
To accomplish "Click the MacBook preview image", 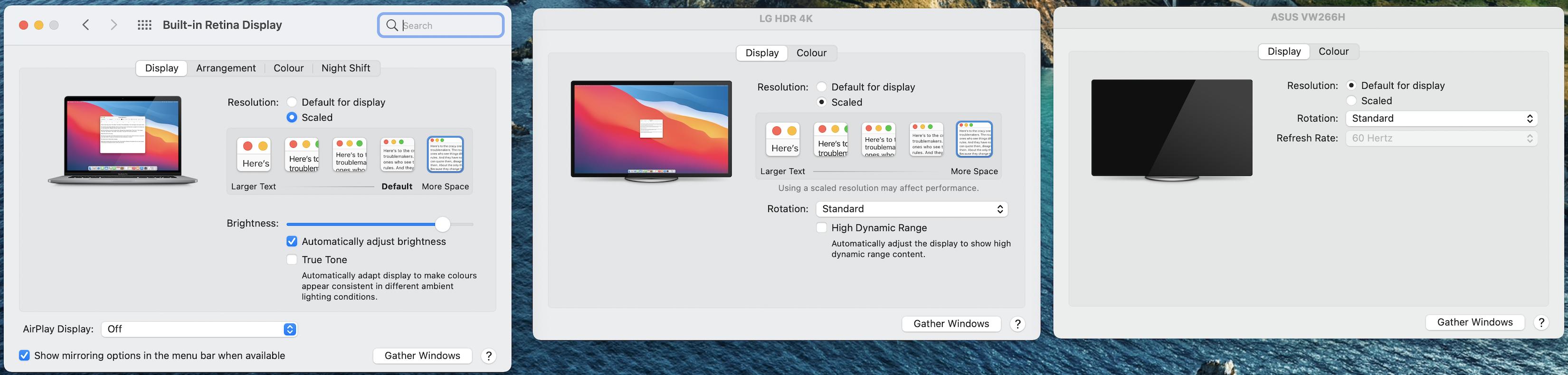I will (123, 140).
